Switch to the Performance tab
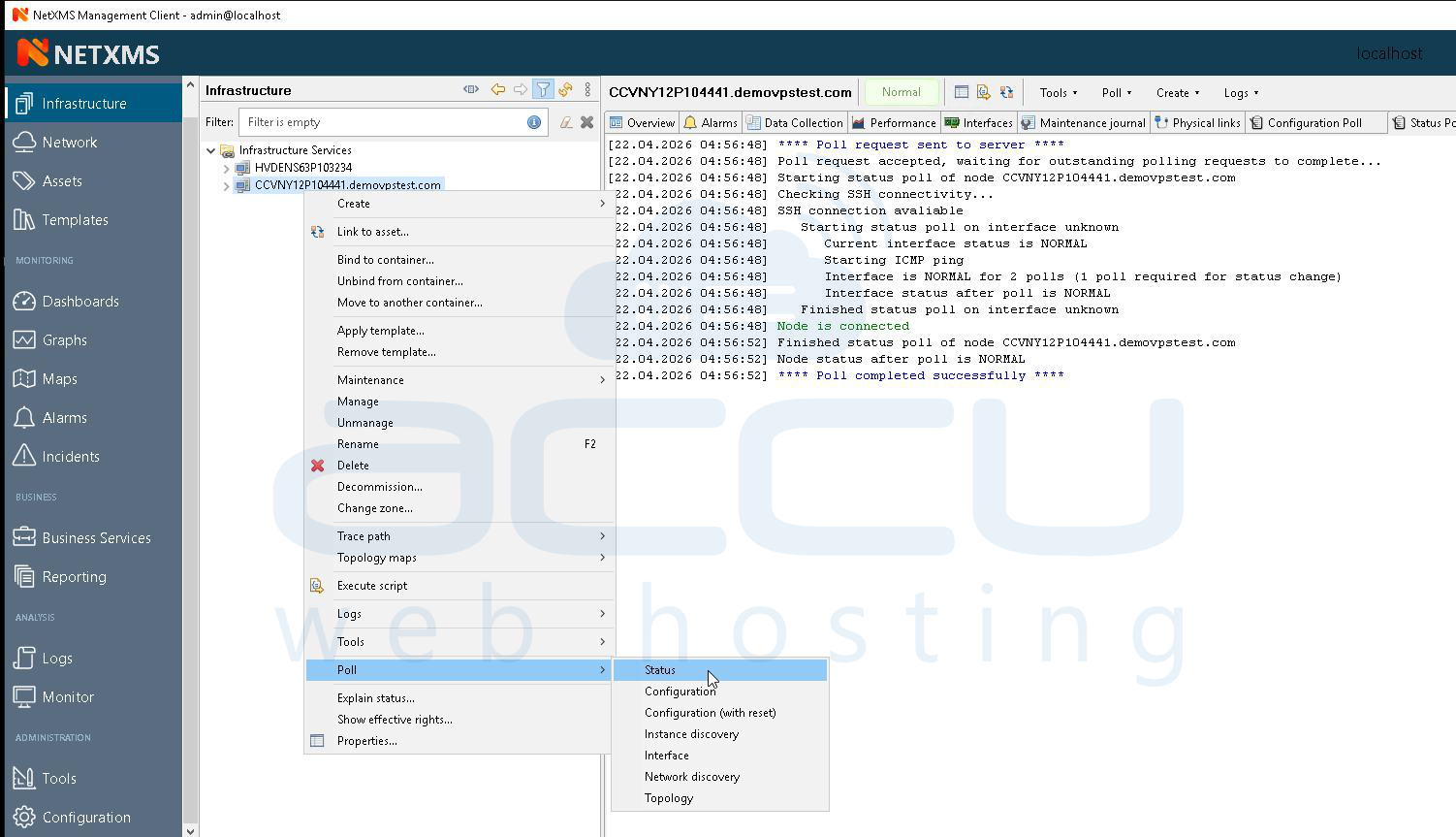The width and height of the screenshot is (1456, 837). coord(894,122)
